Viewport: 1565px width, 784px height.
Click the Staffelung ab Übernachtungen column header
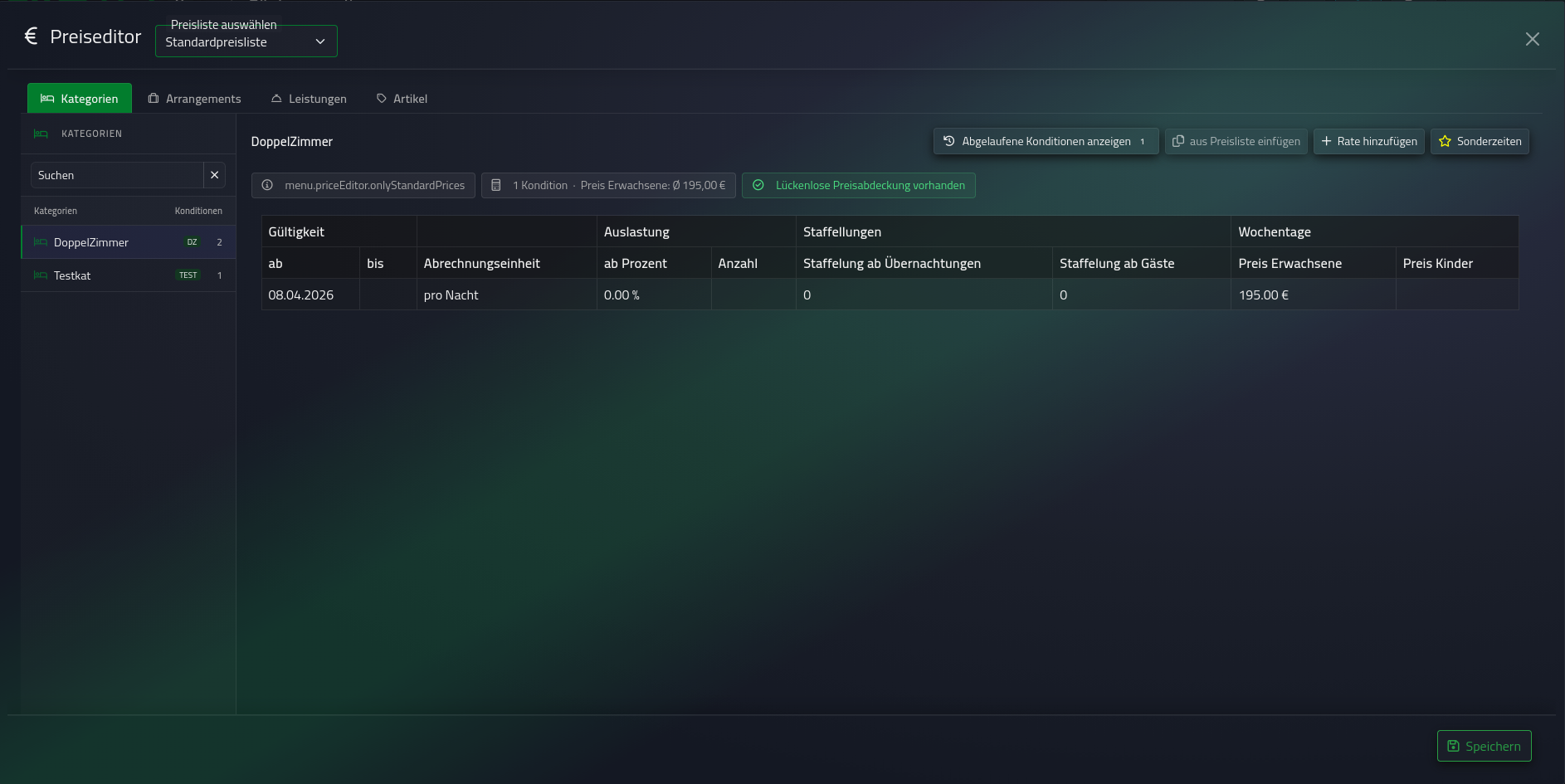click(x=924, y=263)
